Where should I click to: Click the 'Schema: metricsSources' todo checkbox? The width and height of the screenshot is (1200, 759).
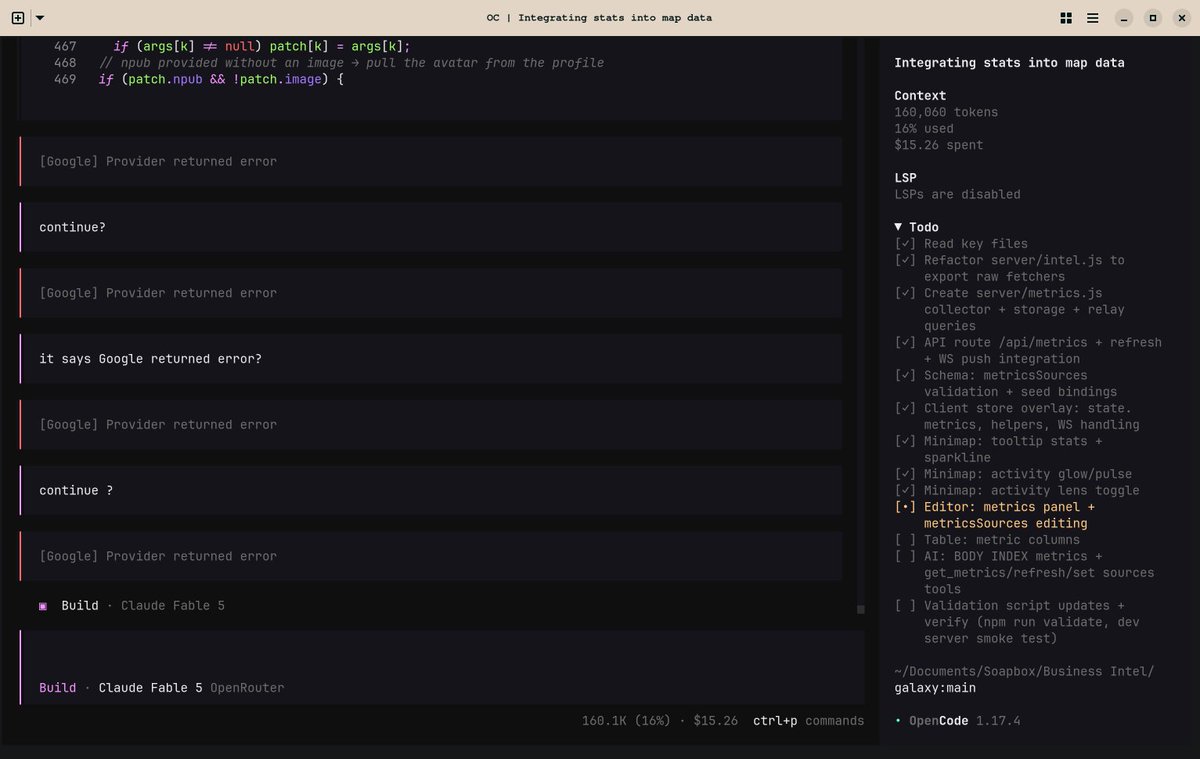click(905, 375)
